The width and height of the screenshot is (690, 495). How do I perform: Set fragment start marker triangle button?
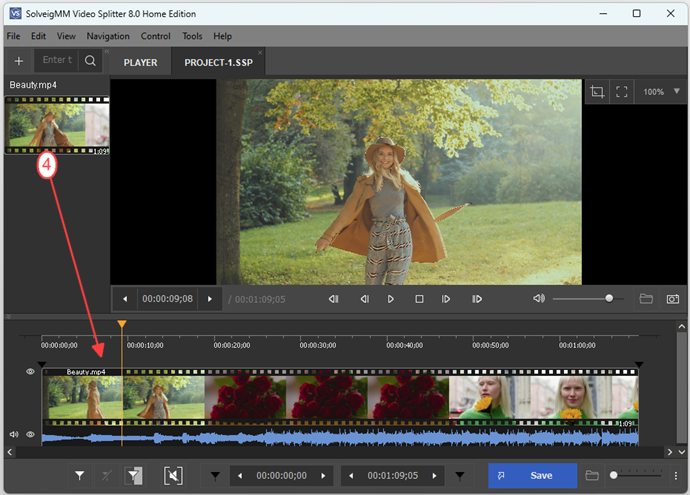(x=215, y=476)
